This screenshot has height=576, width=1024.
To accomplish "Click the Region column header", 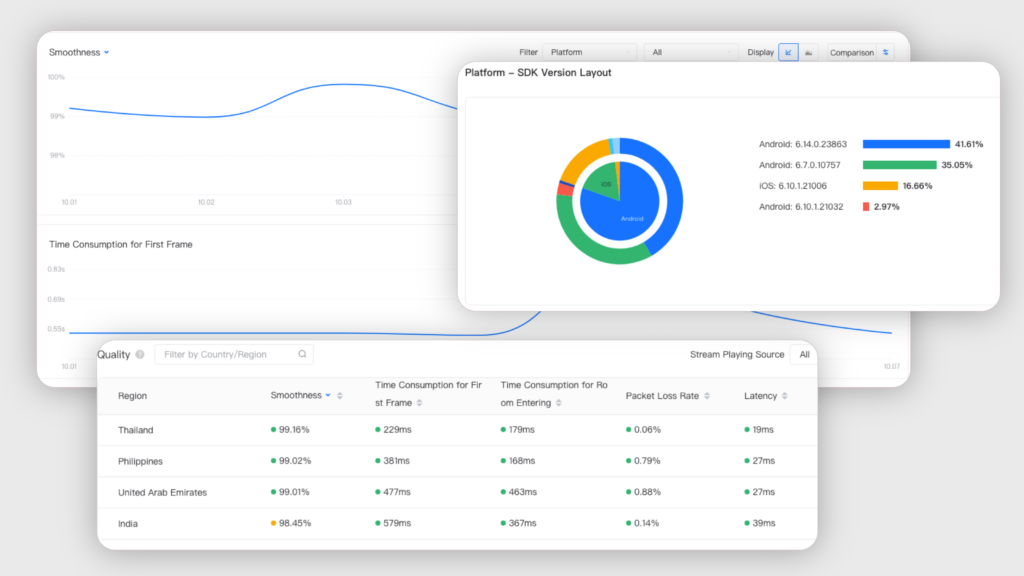I will [133, 396].
